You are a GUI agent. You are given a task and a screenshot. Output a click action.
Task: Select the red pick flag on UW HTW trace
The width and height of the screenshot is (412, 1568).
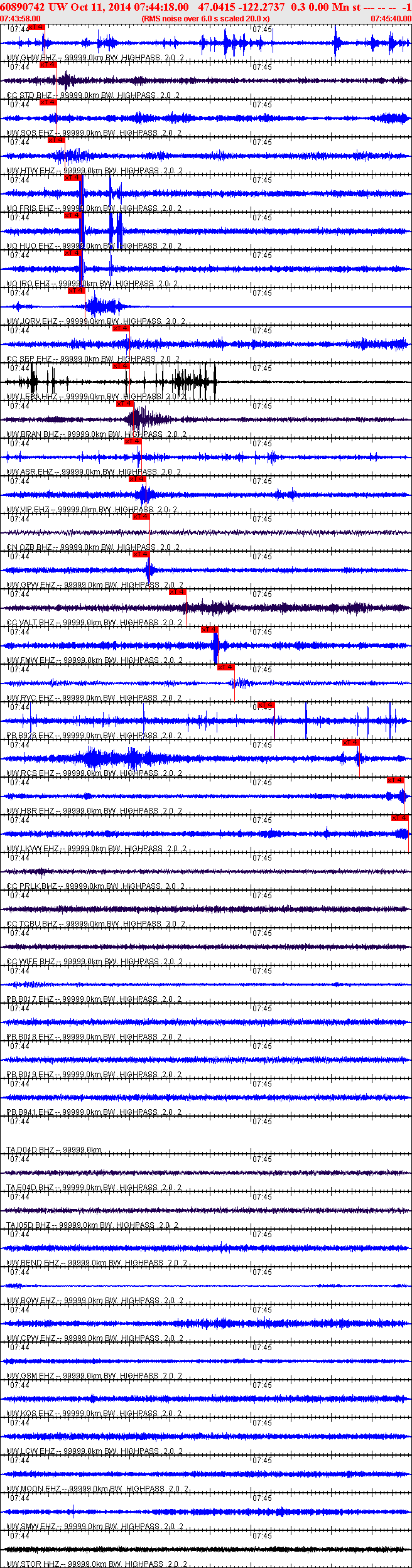[x=56, y=140]
